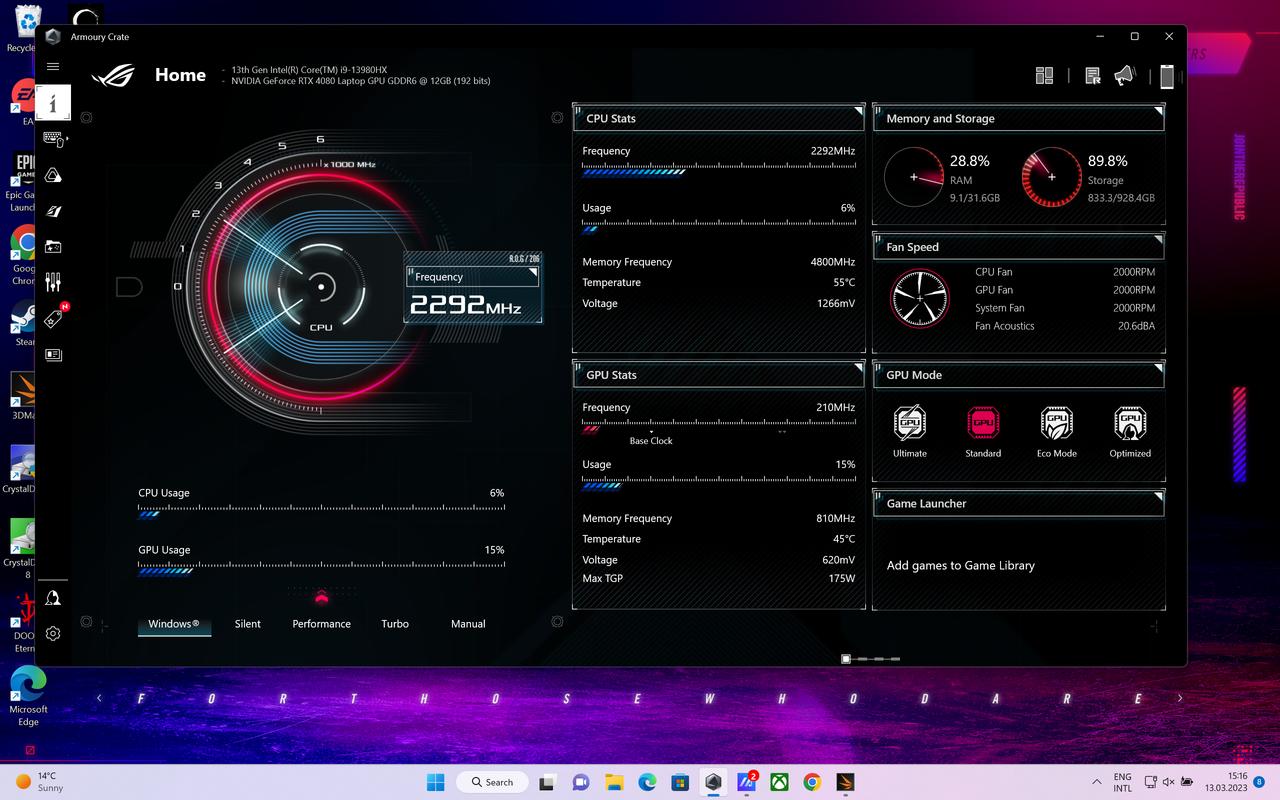The image size is (1280, 800).
Task: Select the Eco Mode GPU option
Action: 1056,431
